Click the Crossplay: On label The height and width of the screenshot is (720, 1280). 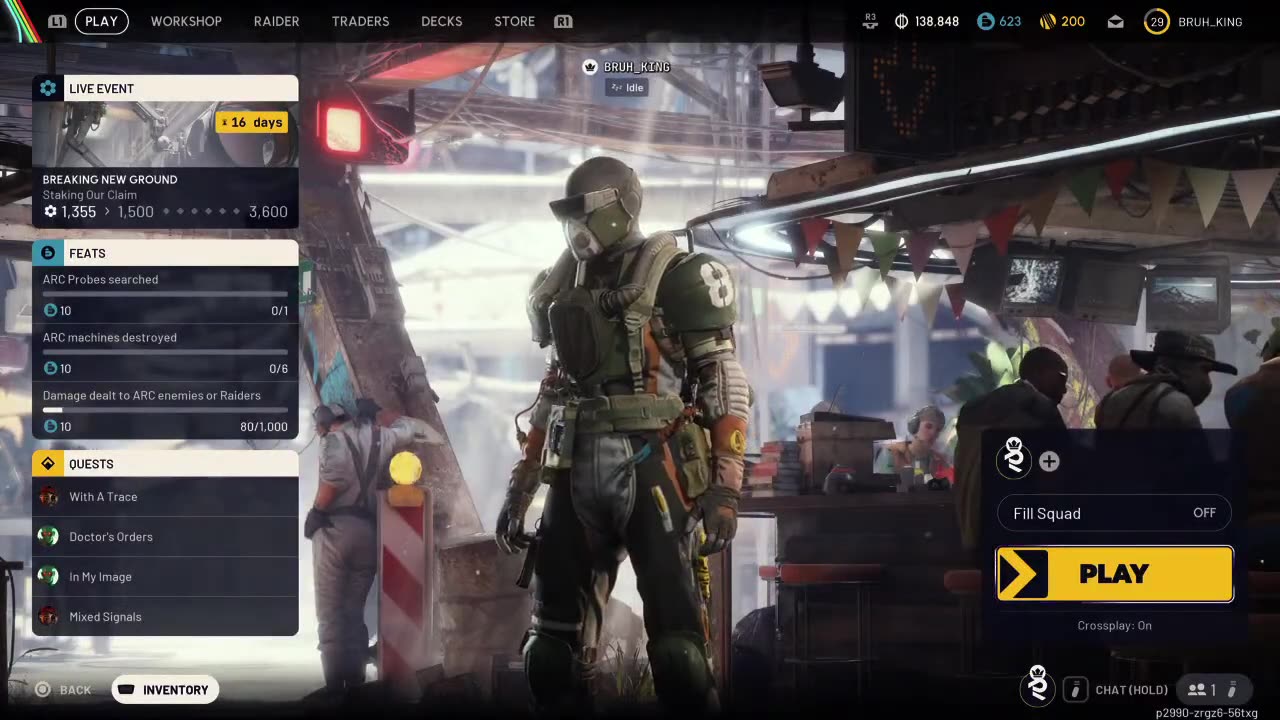click(1114, 626)
